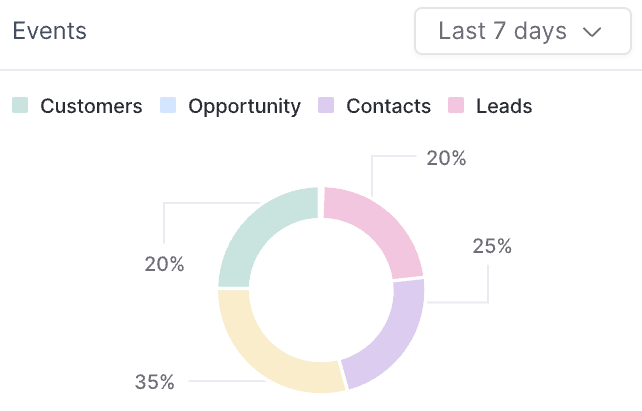Click the 35% data label
The height and width of the screenshot is (411, 642).
point(155,381)
